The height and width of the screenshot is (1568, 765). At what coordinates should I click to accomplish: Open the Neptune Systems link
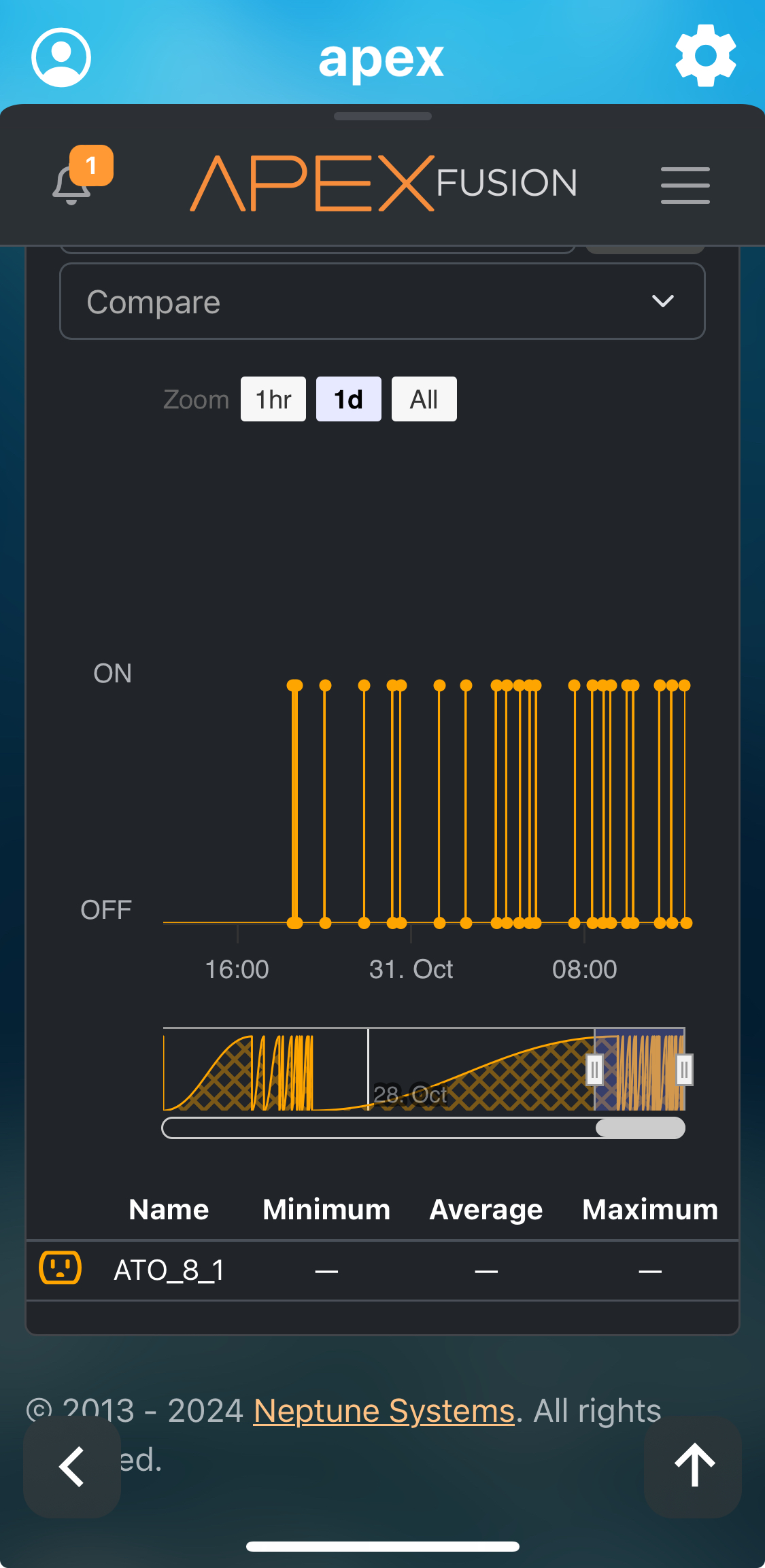pyautogui.click(x=384, y=1411)
